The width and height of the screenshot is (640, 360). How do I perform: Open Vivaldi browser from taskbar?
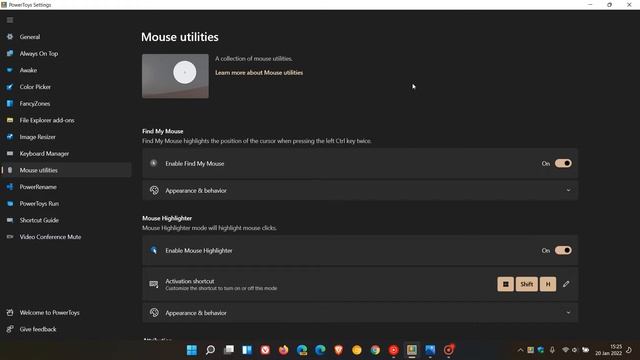click(x=265, y=350)
